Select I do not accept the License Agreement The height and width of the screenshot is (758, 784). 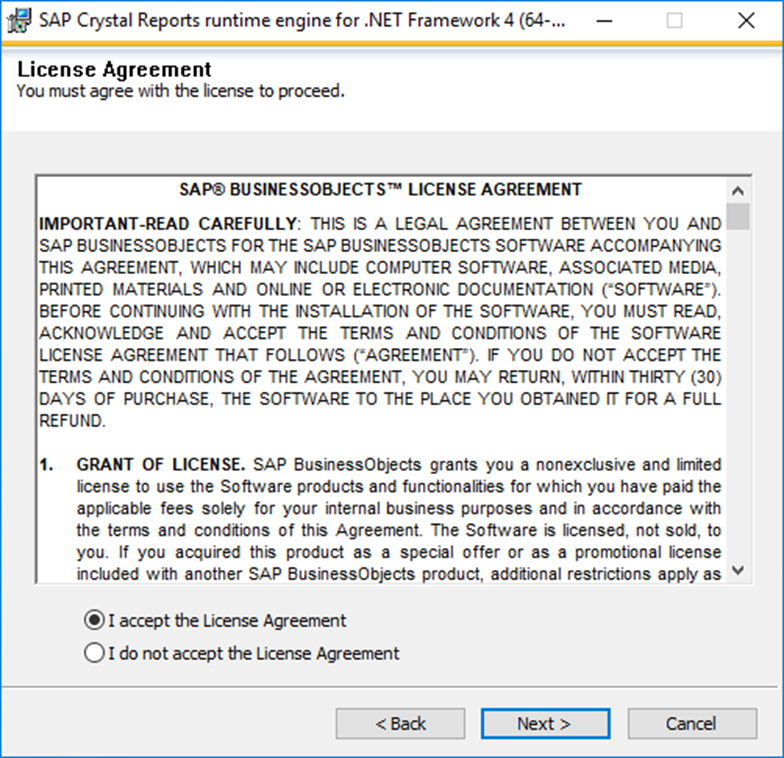pos(242,653)
